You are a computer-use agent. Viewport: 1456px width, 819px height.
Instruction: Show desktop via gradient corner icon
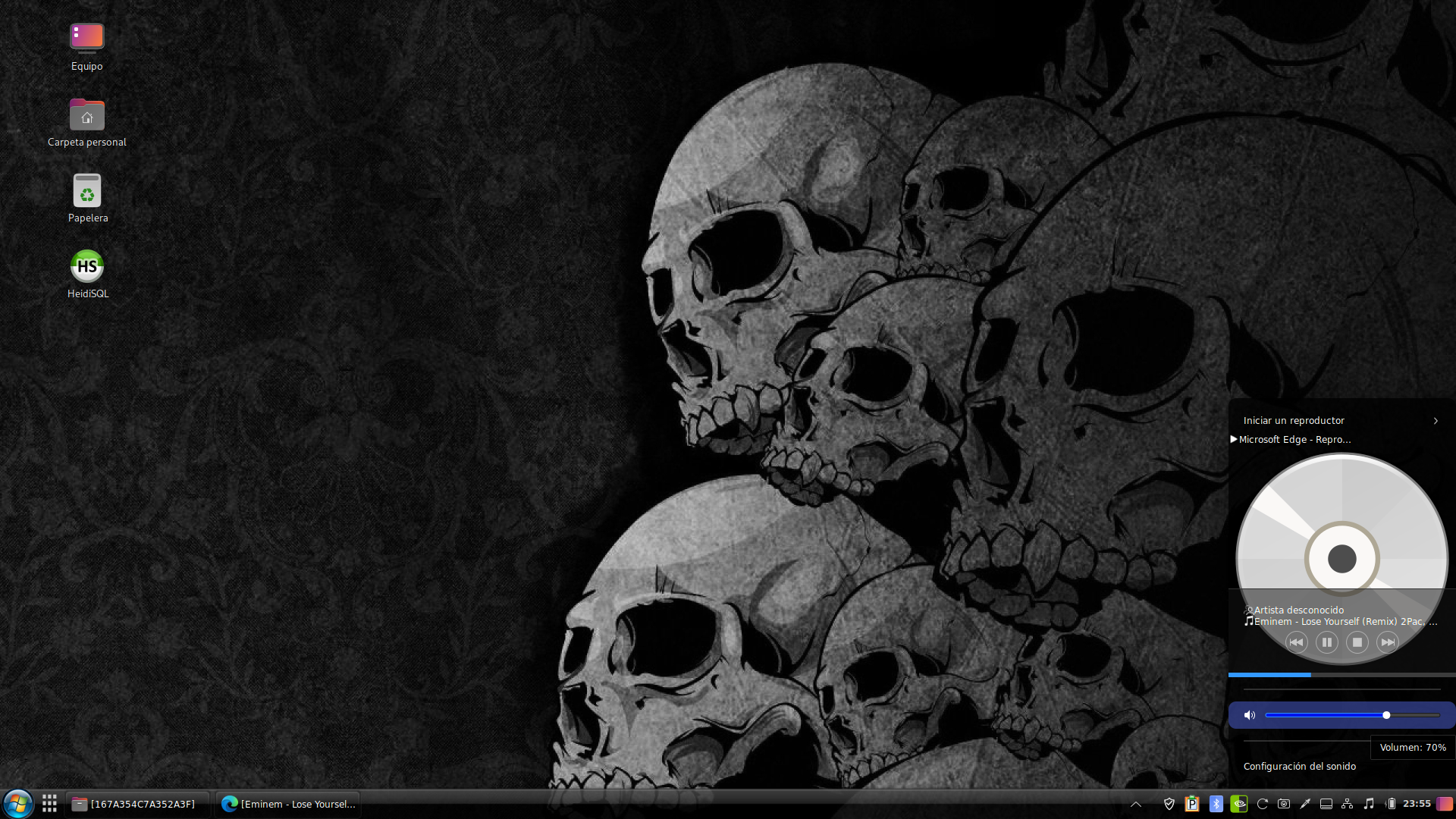click(x=1445, y=804)
